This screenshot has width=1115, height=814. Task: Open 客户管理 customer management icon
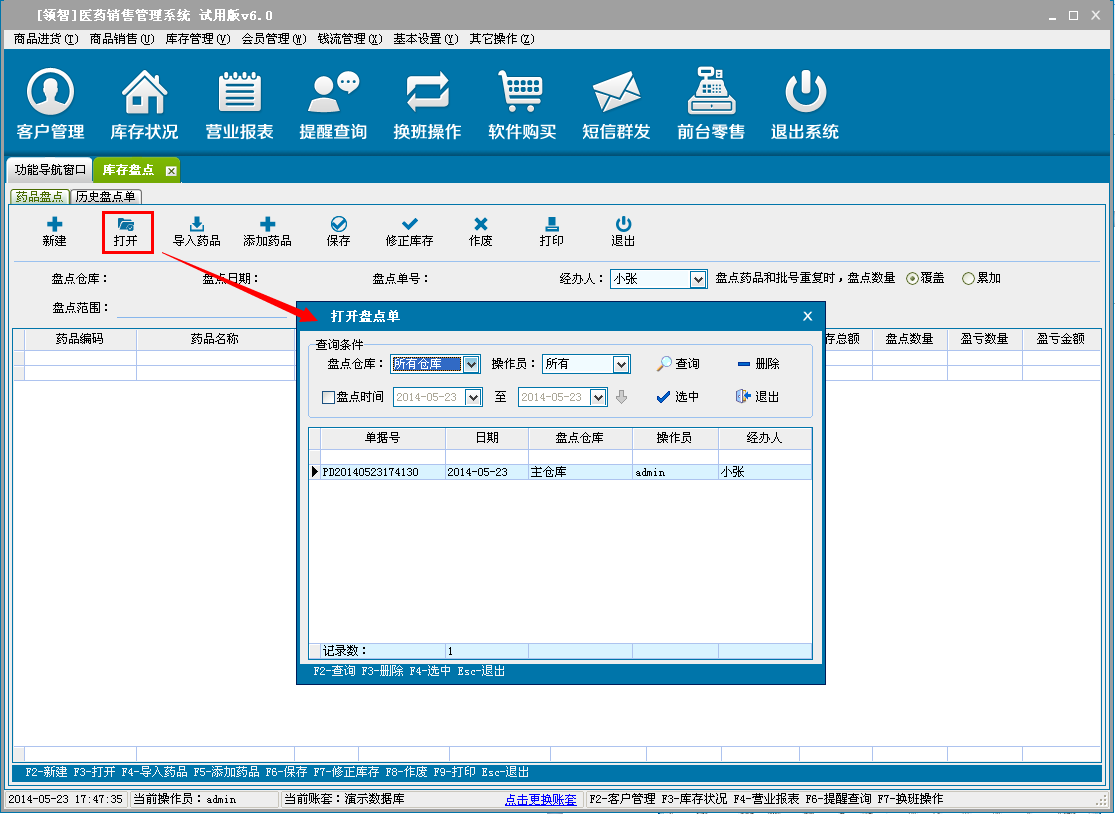tap(50, 93)
